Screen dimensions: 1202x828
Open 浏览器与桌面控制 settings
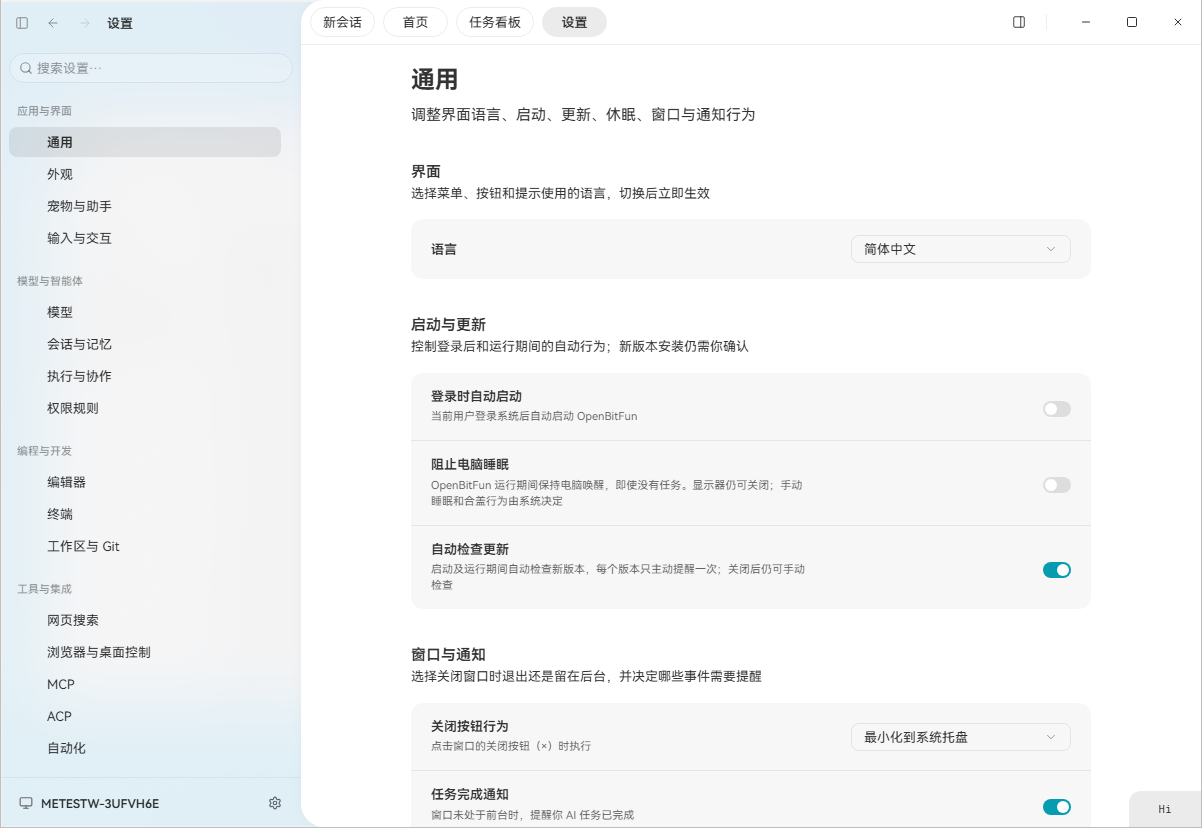pos(145,652)
